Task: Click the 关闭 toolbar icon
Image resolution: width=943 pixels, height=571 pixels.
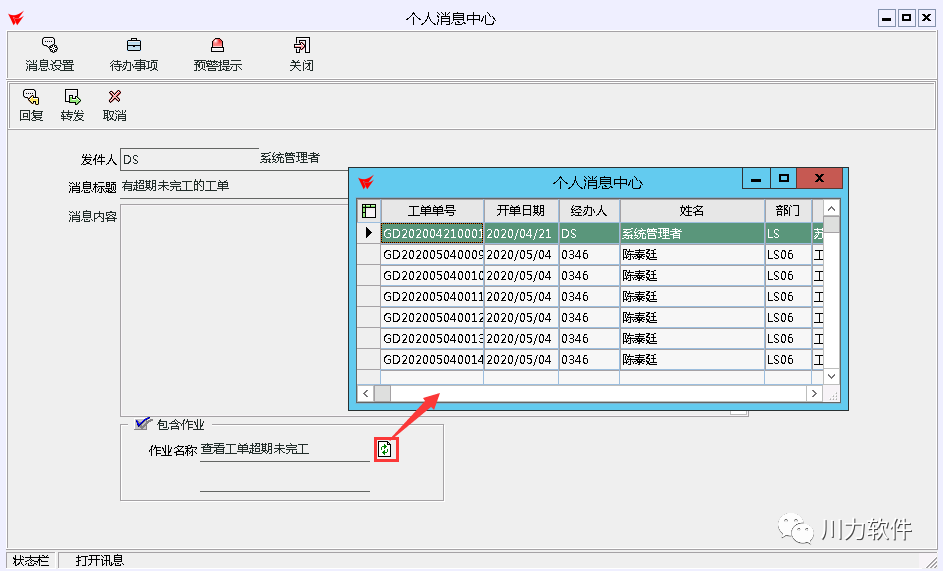Action: [x=301, y=54]
